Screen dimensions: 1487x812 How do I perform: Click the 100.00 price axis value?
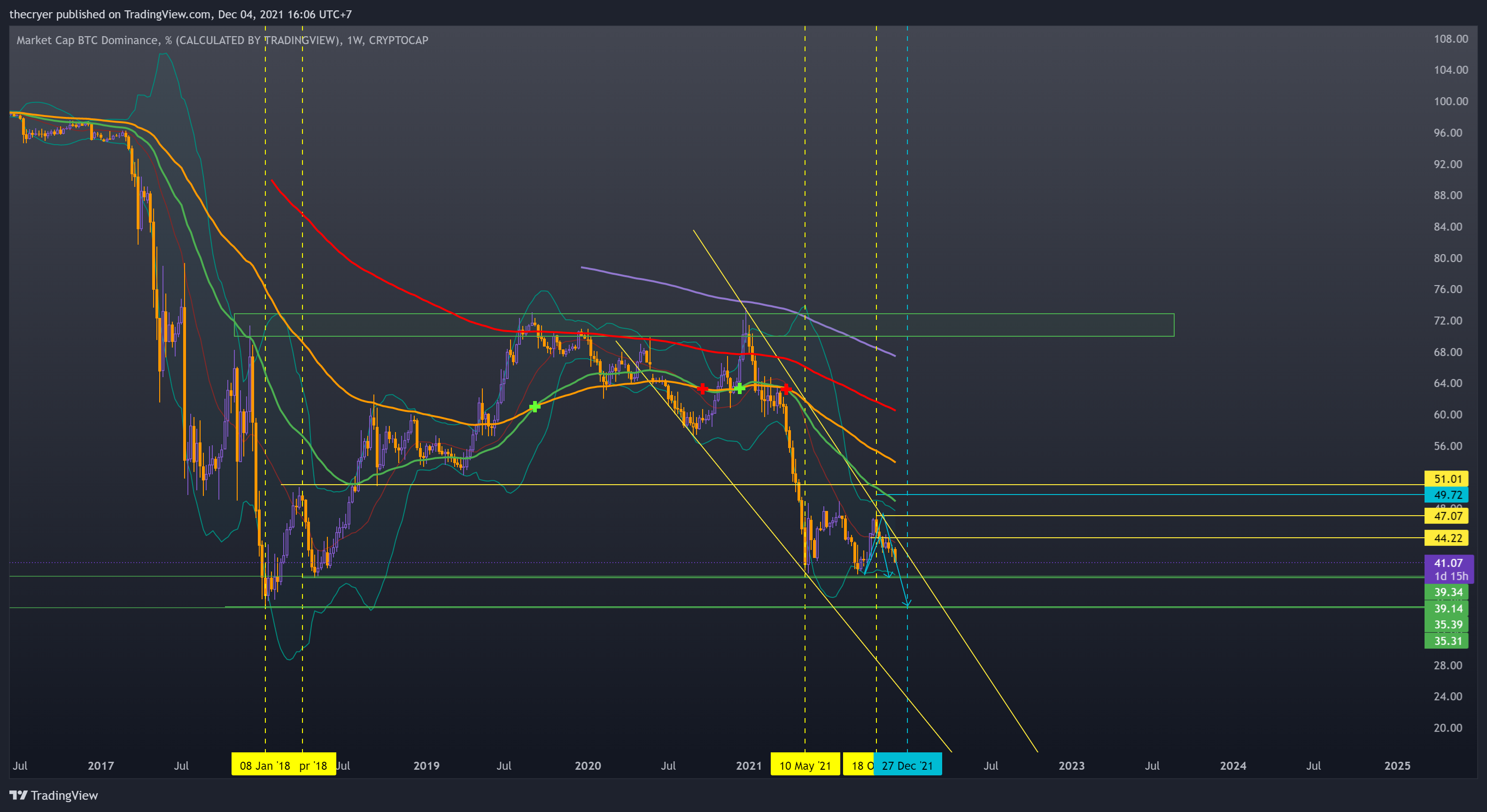(x=1451, y=101)
